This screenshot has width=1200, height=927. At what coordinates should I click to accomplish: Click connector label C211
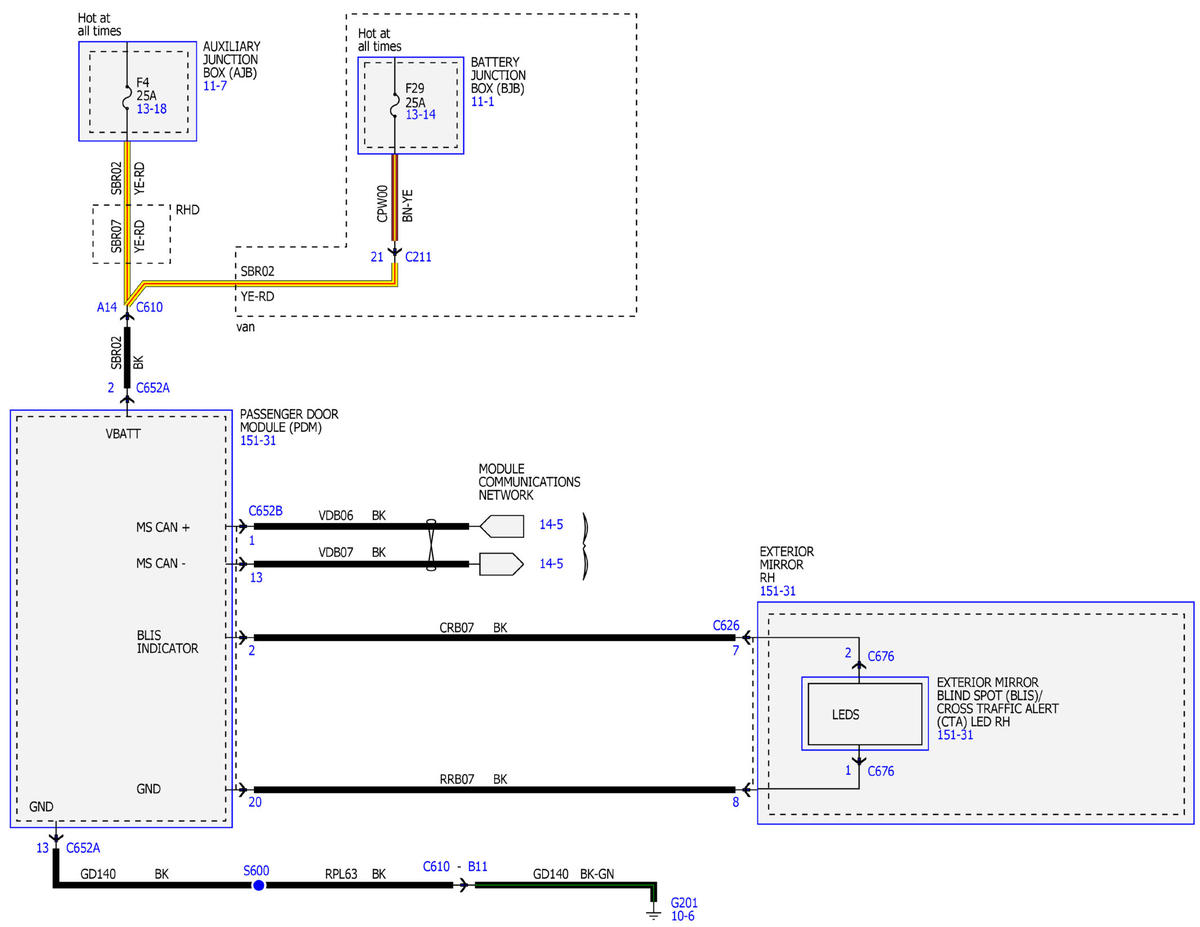(418, 257)
